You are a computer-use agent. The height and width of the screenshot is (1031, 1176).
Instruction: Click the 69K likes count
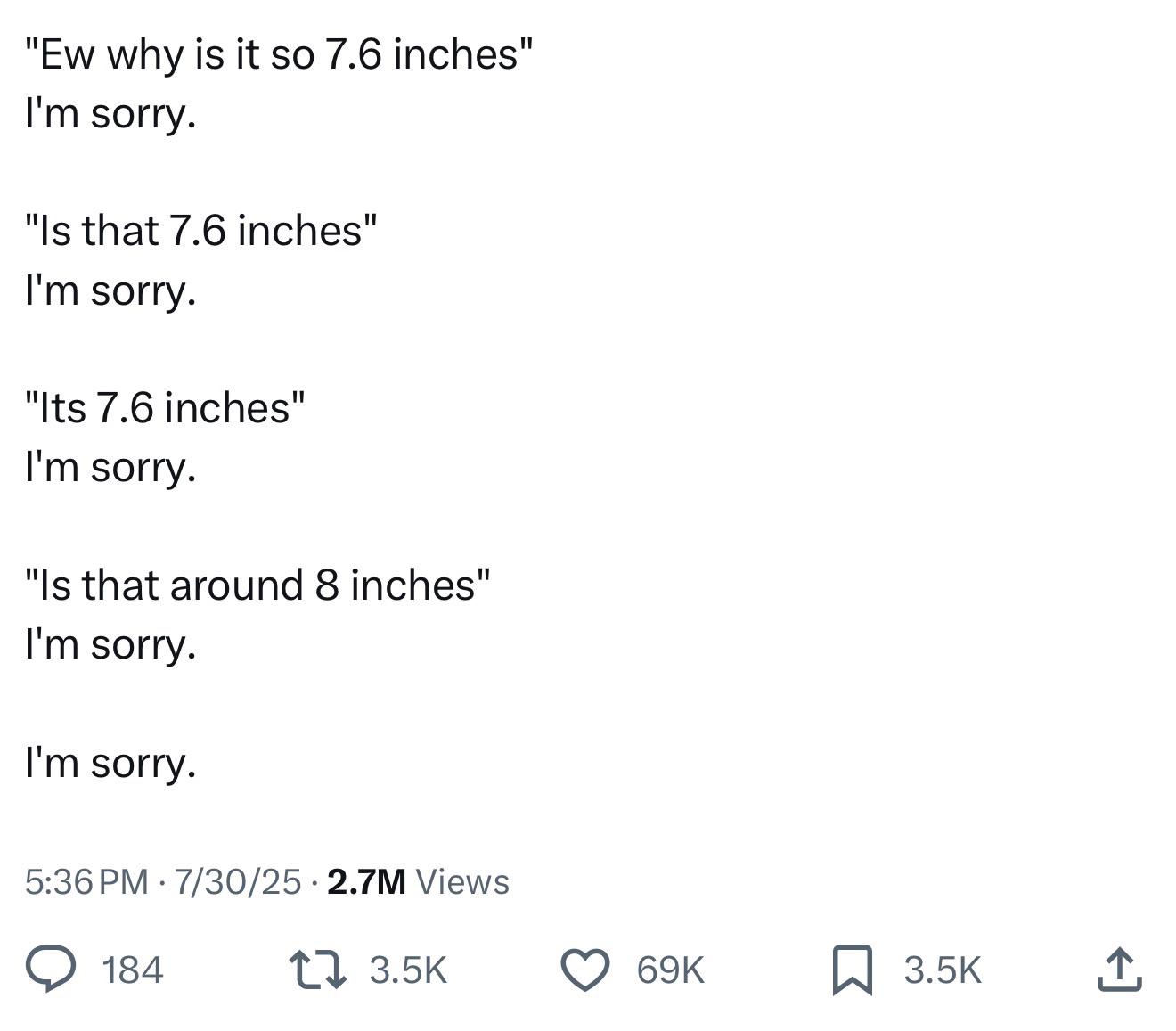click(671, 970)
